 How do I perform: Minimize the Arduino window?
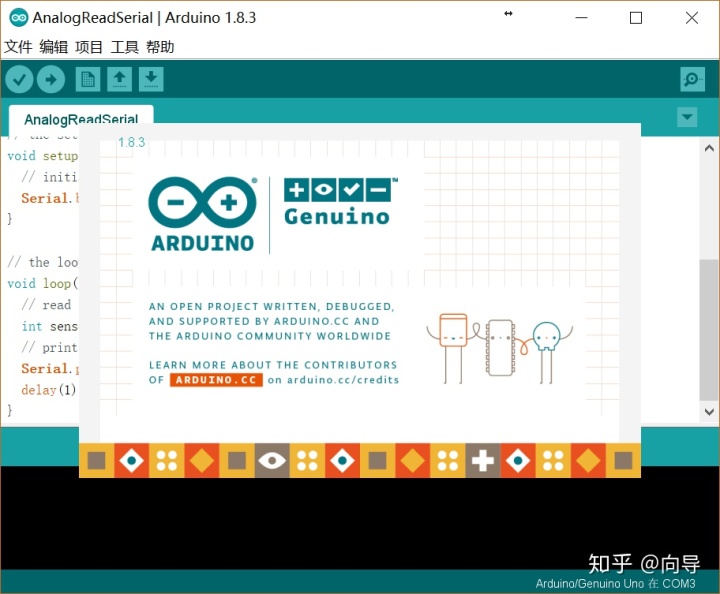point(581,18)
